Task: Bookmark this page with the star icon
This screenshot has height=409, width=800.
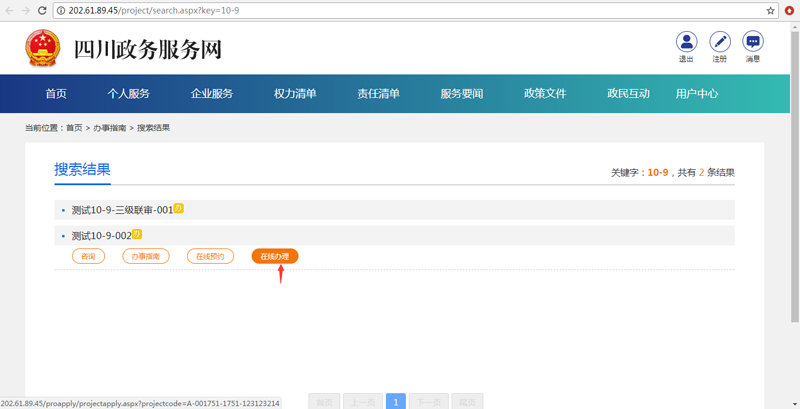Action: 771,10
